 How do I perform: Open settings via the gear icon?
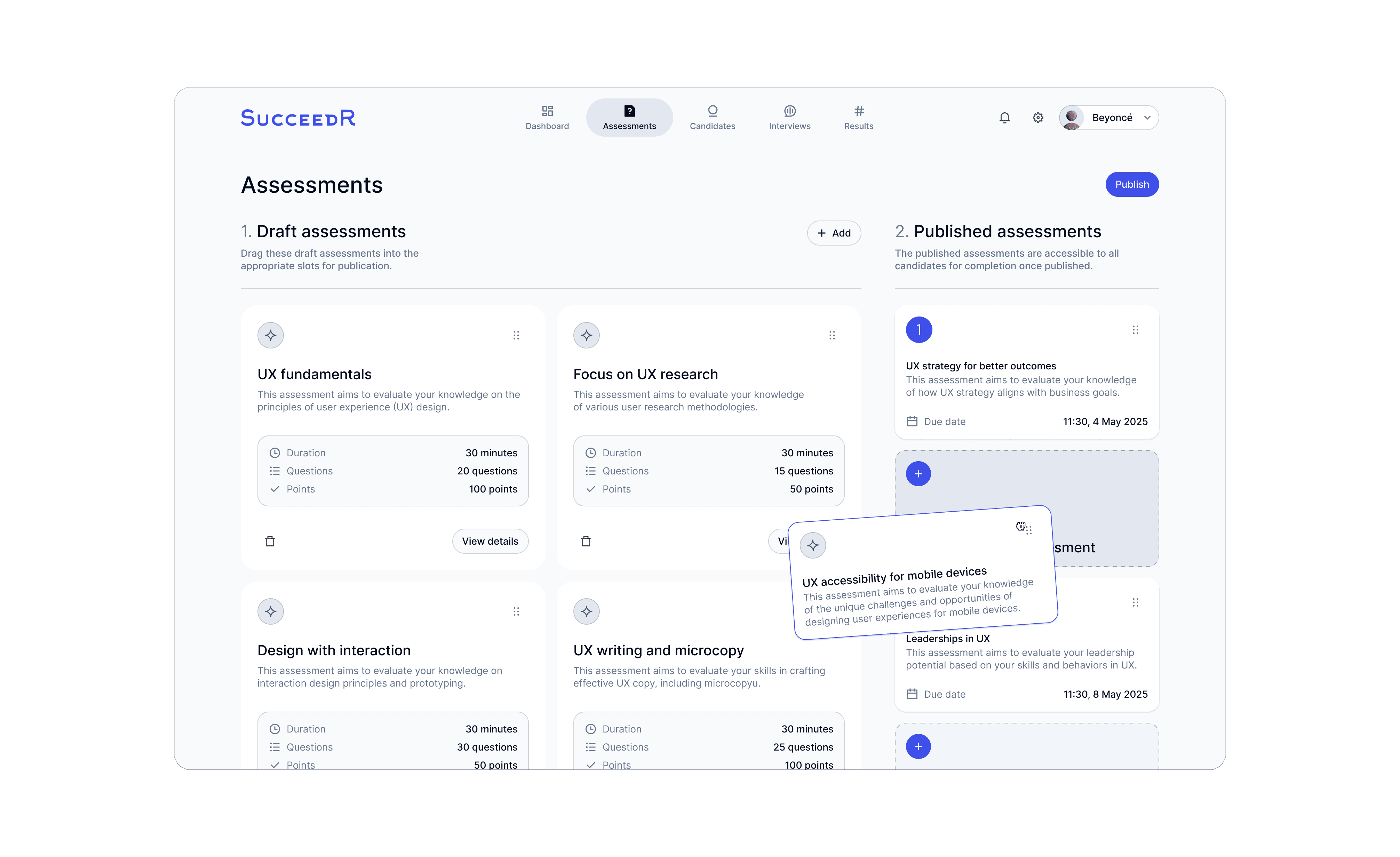1038,118
